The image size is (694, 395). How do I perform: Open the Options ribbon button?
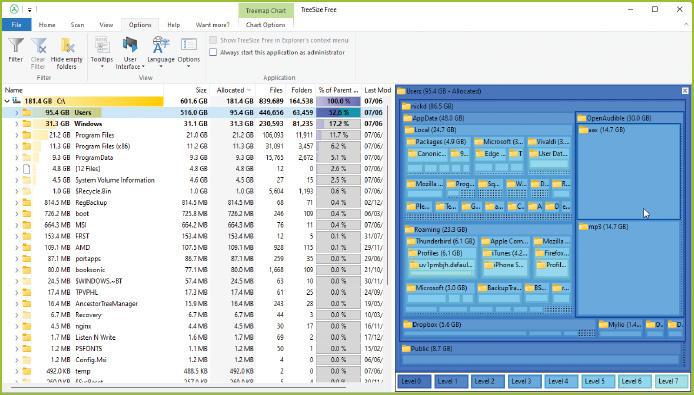[189, 53]
